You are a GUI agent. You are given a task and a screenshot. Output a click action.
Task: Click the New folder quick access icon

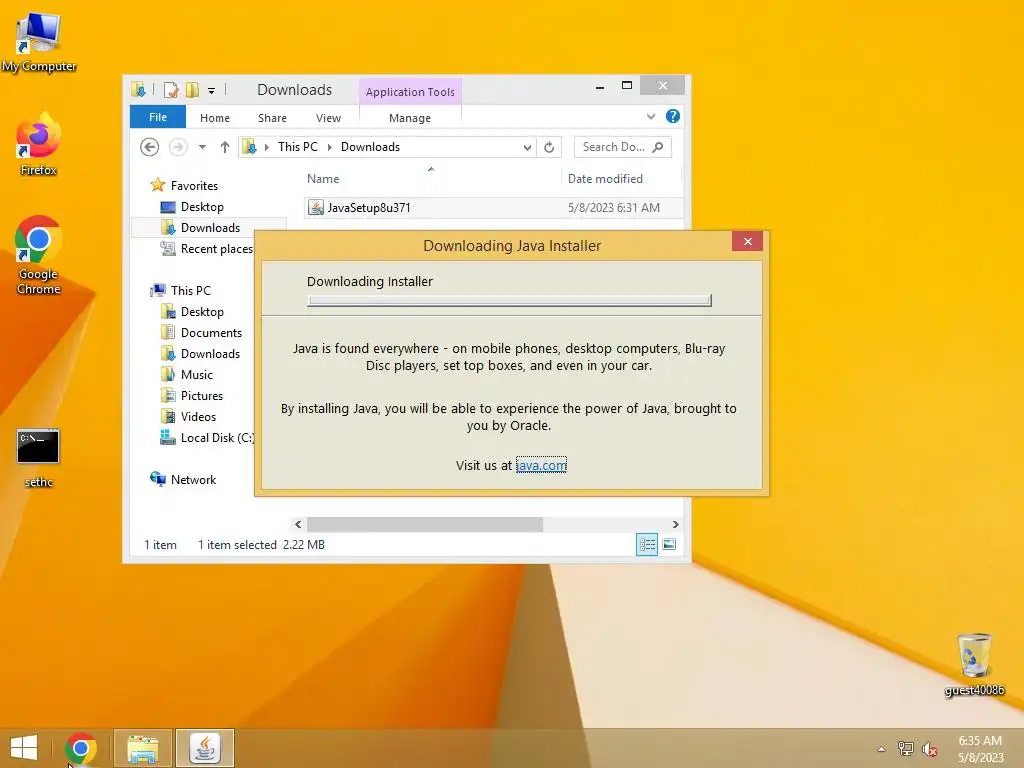tap(192, 89)
